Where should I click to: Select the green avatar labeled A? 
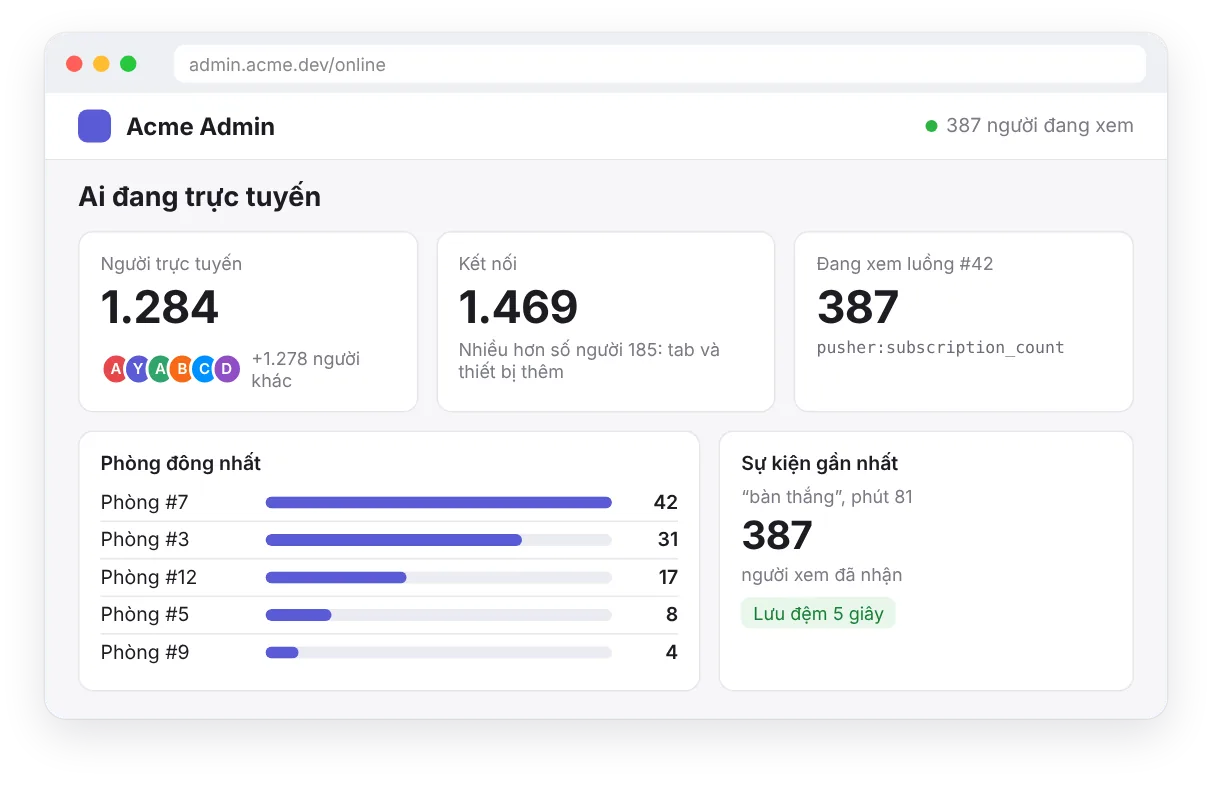[x=160, y=369]
